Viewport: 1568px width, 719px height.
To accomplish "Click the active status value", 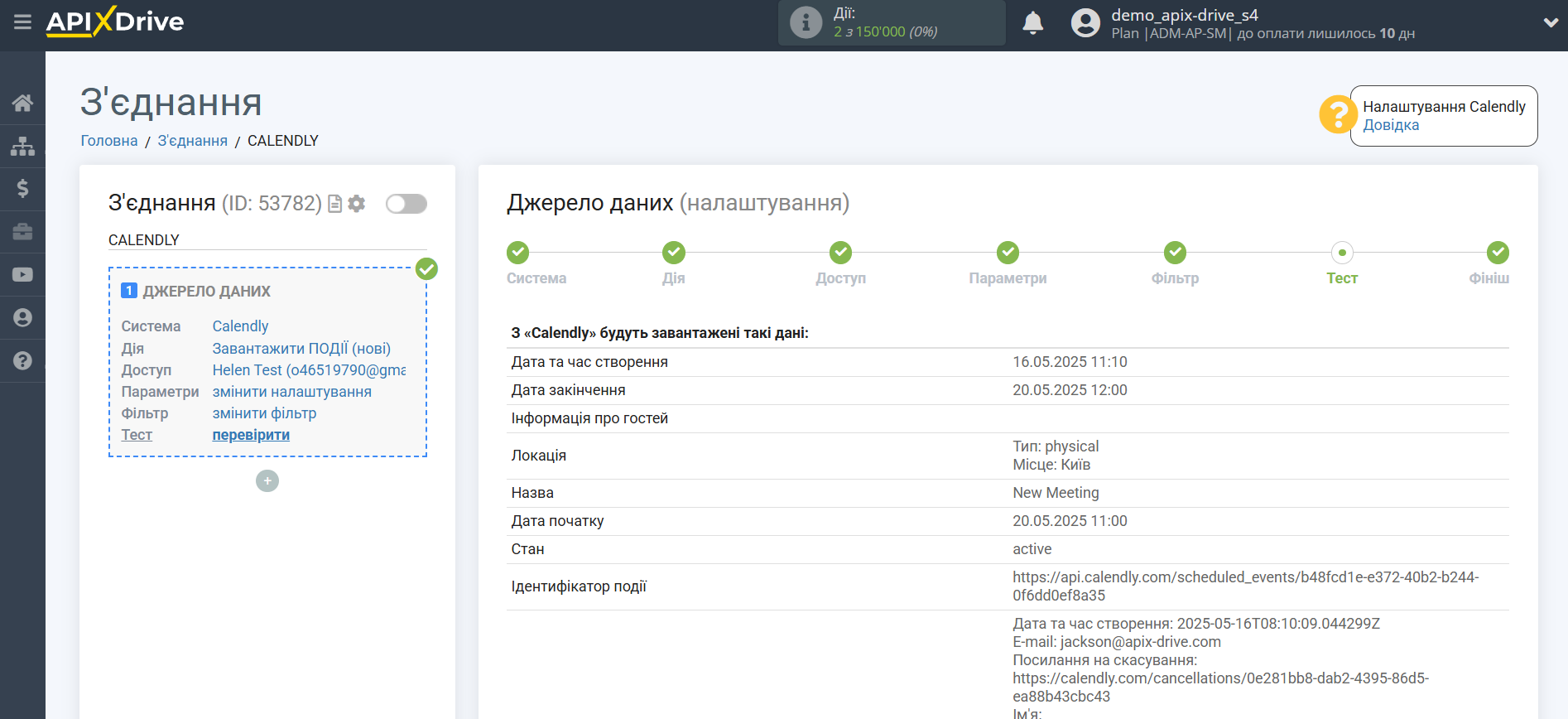I will click(x=1032, y=549).
